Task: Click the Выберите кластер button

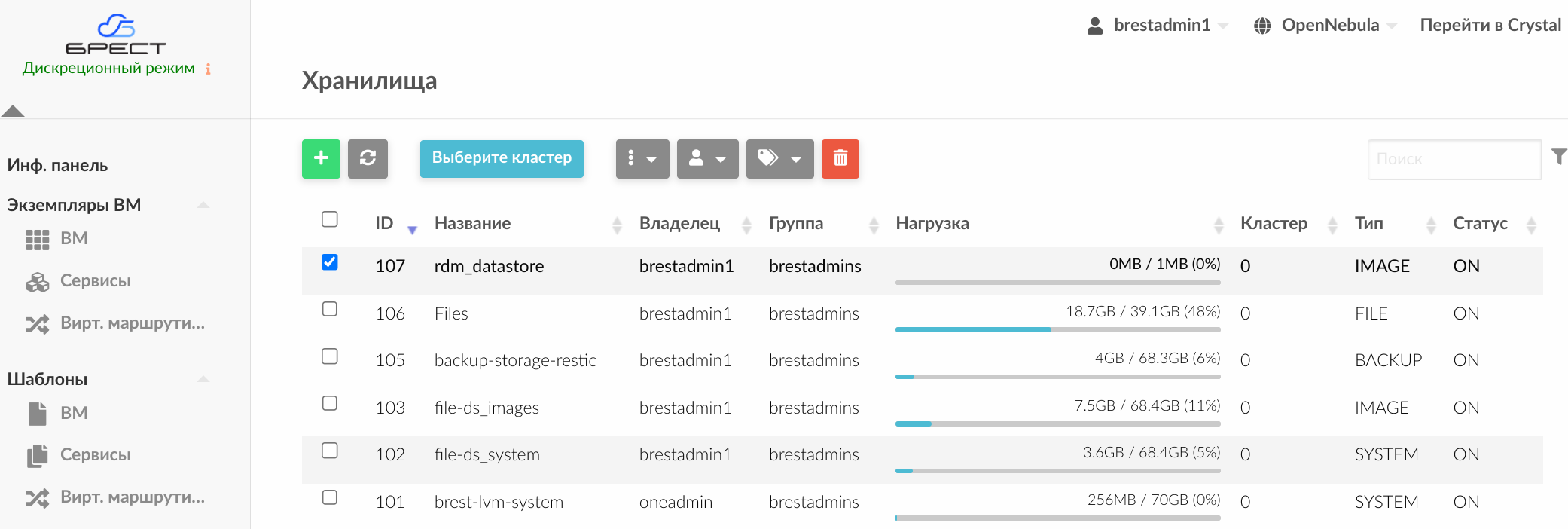Action: point(502,158)
